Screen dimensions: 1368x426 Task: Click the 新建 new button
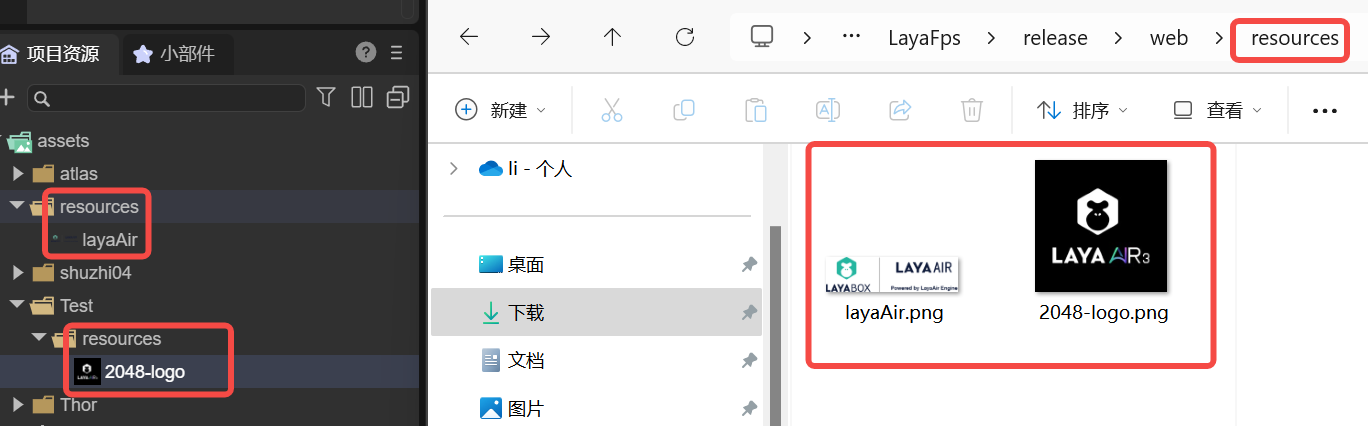click(x=500, y=110)
